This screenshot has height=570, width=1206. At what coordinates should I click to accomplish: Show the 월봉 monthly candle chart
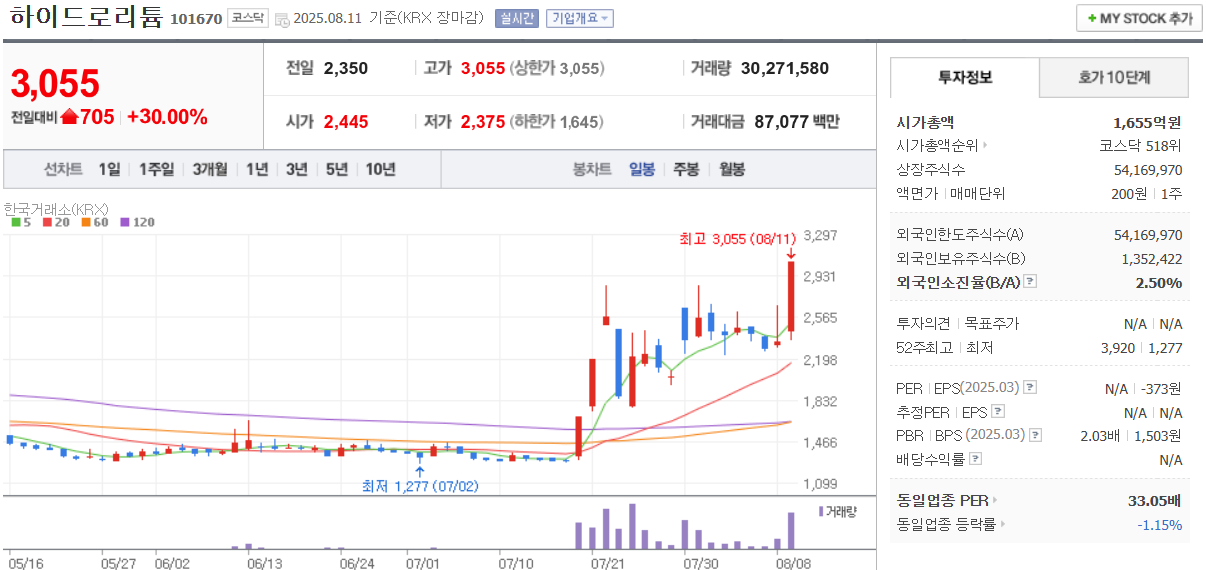pos(732,169)
